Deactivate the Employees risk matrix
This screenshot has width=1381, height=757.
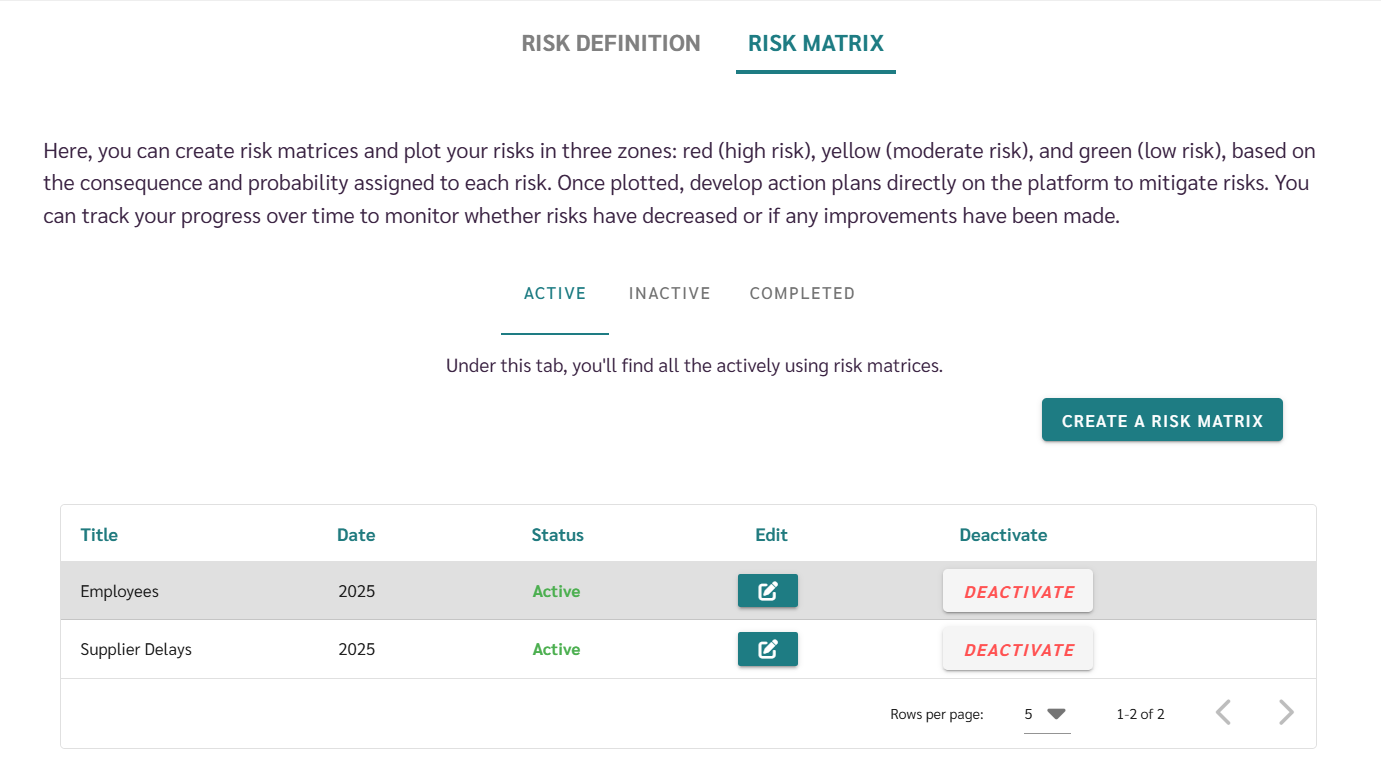tap(1018, 591)
